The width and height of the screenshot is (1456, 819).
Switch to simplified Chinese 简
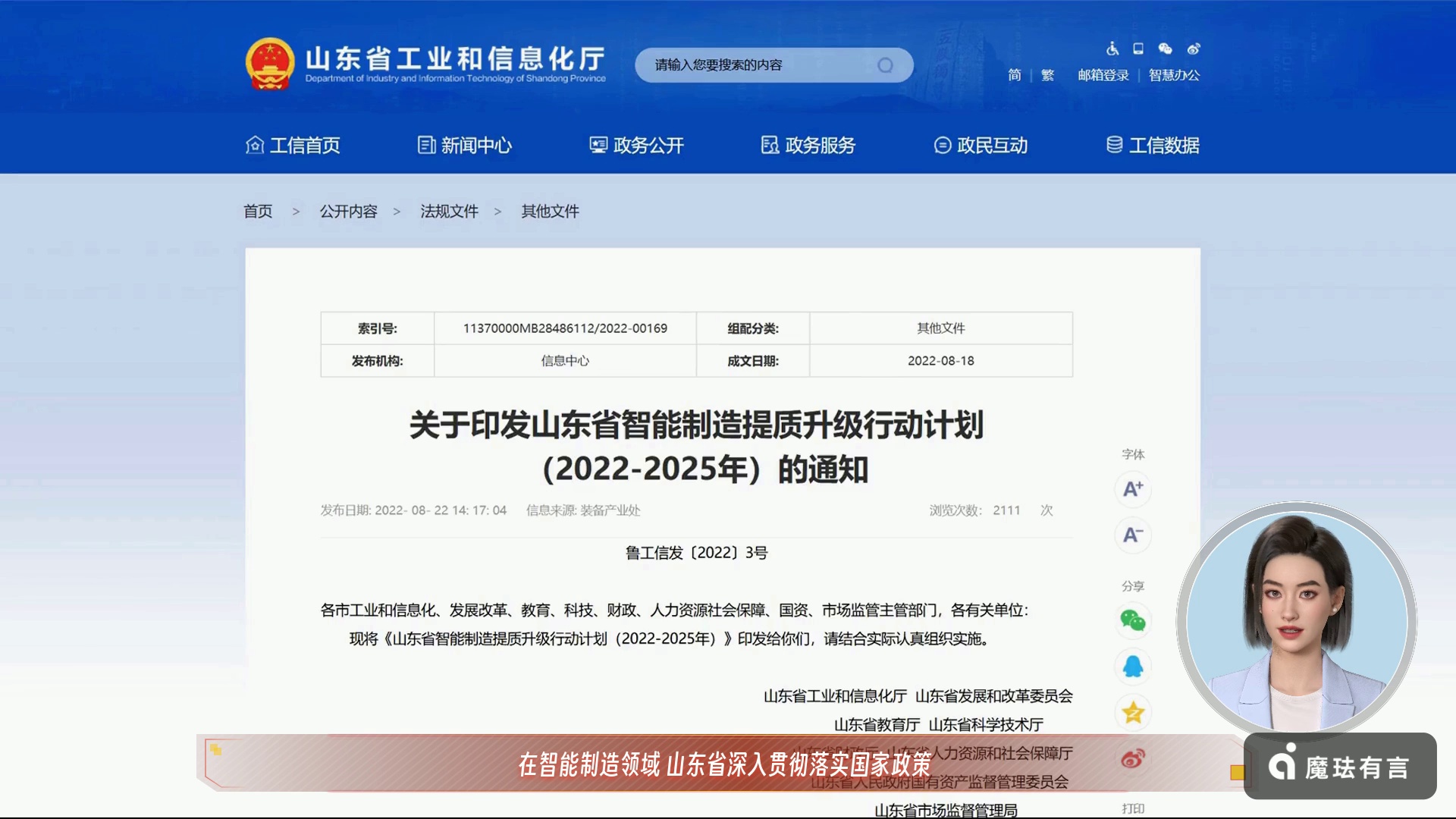(1015, 75)
